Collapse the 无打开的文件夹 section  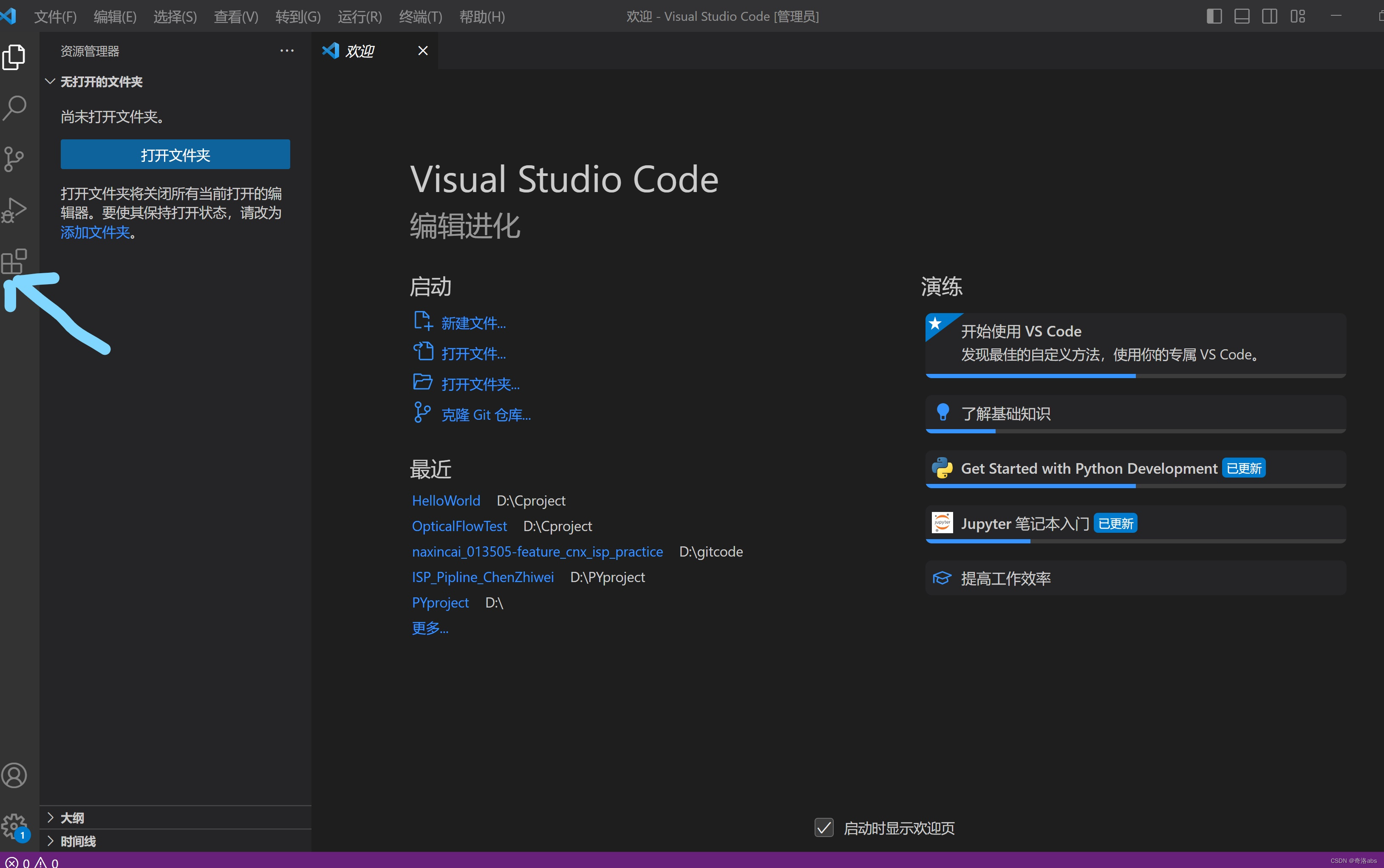pos(49,81)
